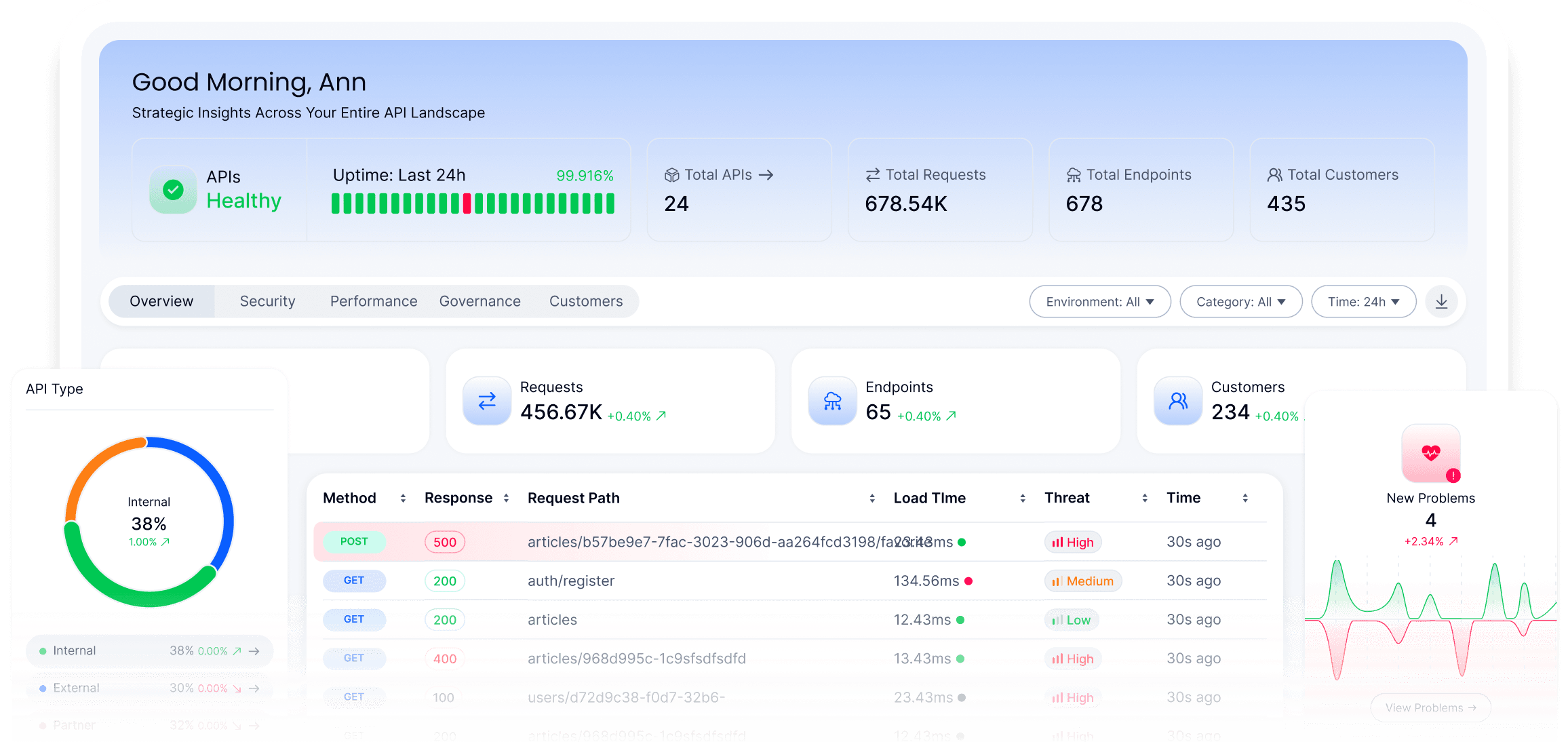Click the New Problems line chart
Image resolution: width=1568 pixels, height=742 pixels.
(1431, 619)
